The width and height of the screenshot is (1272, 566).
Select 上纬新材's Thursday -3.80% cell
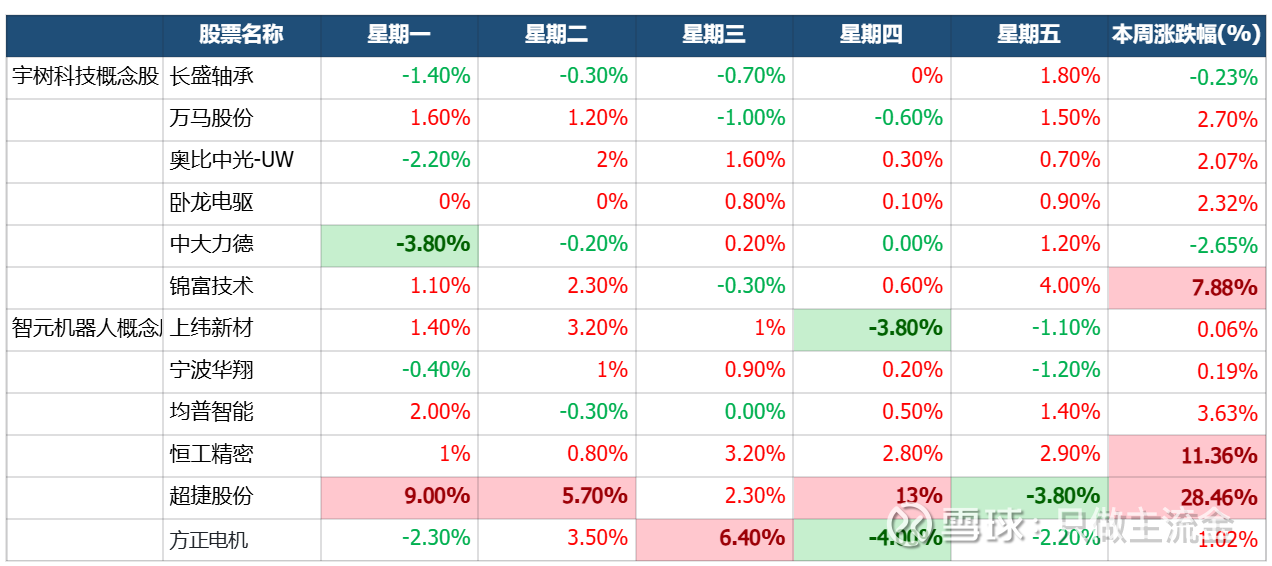[871, 328]
